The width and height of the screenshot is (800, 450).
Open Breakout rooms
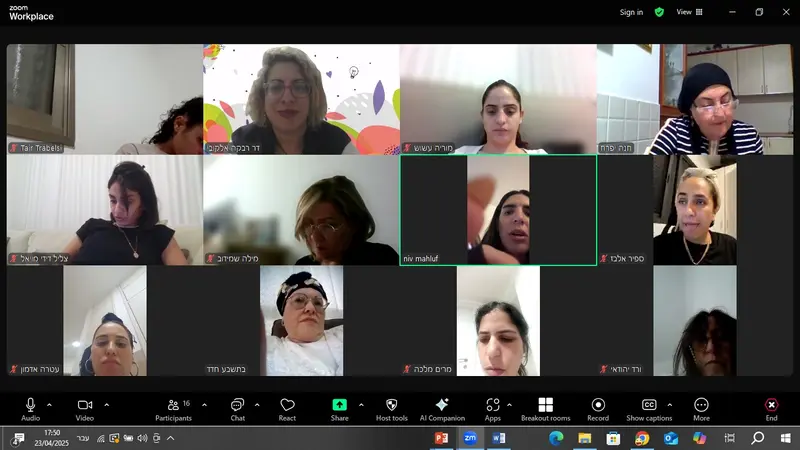click(x=545, y=408)
